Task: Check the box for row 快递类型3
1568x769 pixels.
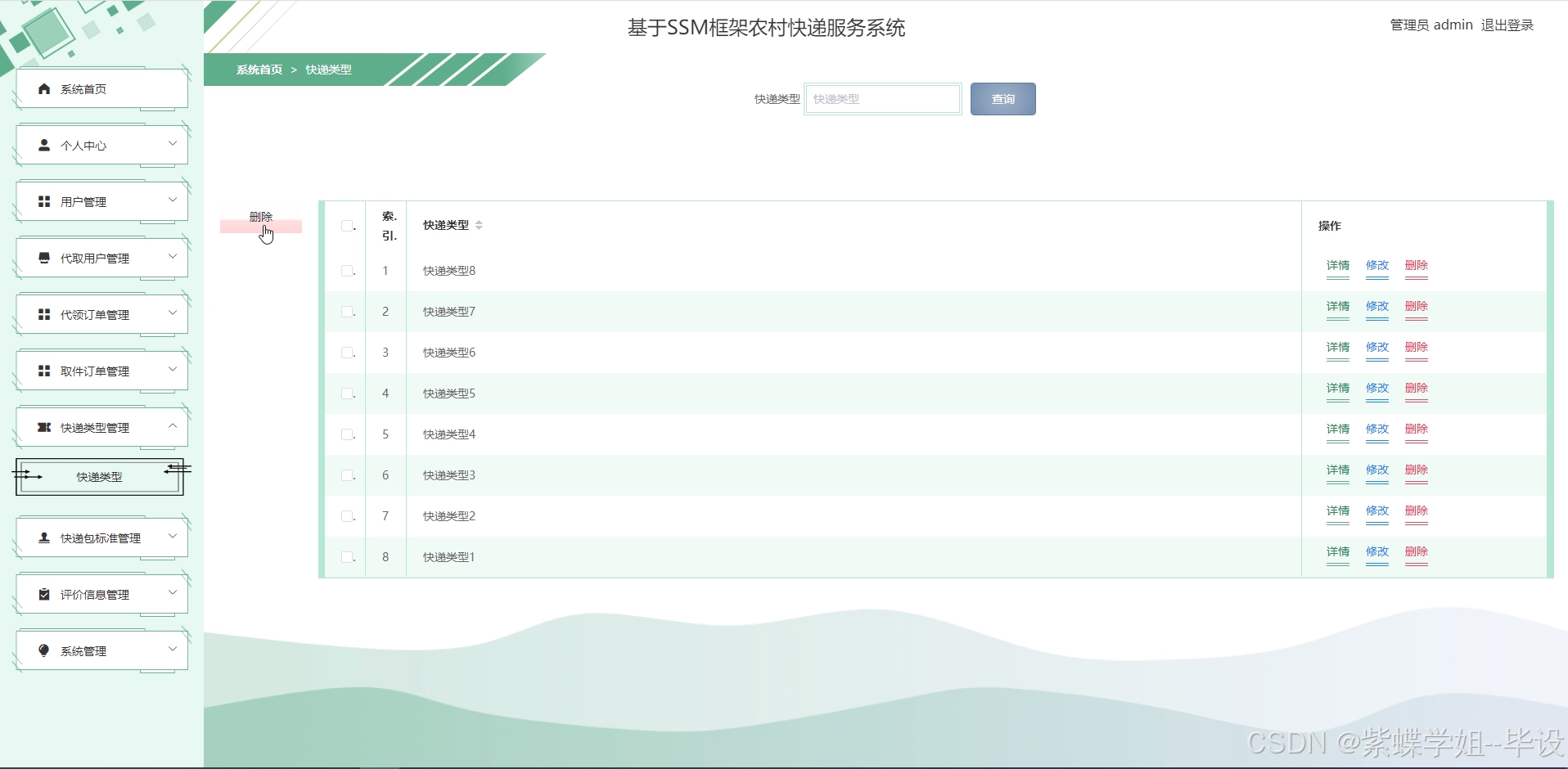Action: (x=347, y=475)
